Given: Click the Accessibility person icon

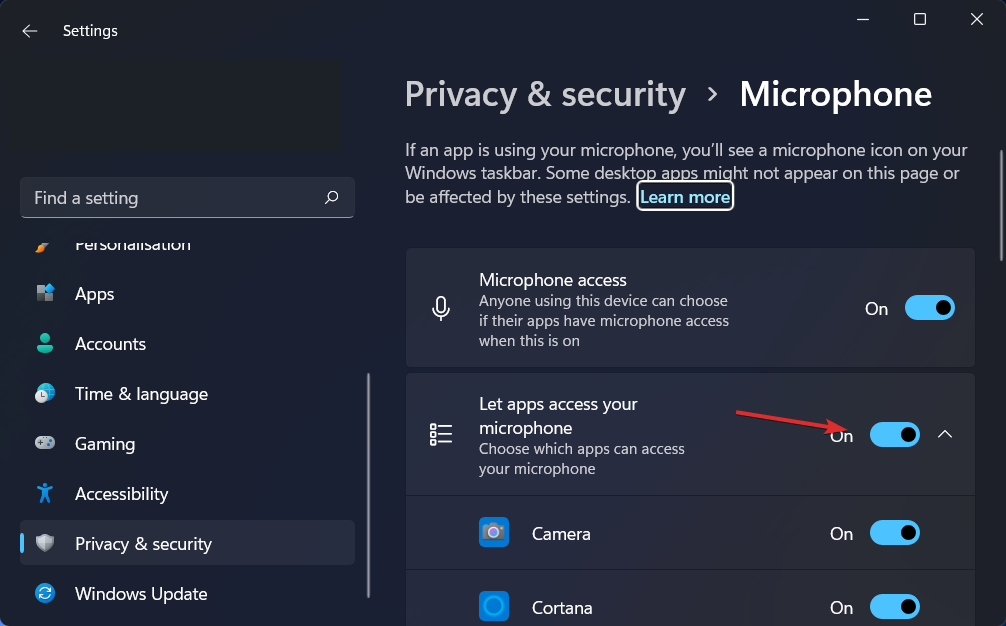Looking at the screenshot, I should click(45, 493).
